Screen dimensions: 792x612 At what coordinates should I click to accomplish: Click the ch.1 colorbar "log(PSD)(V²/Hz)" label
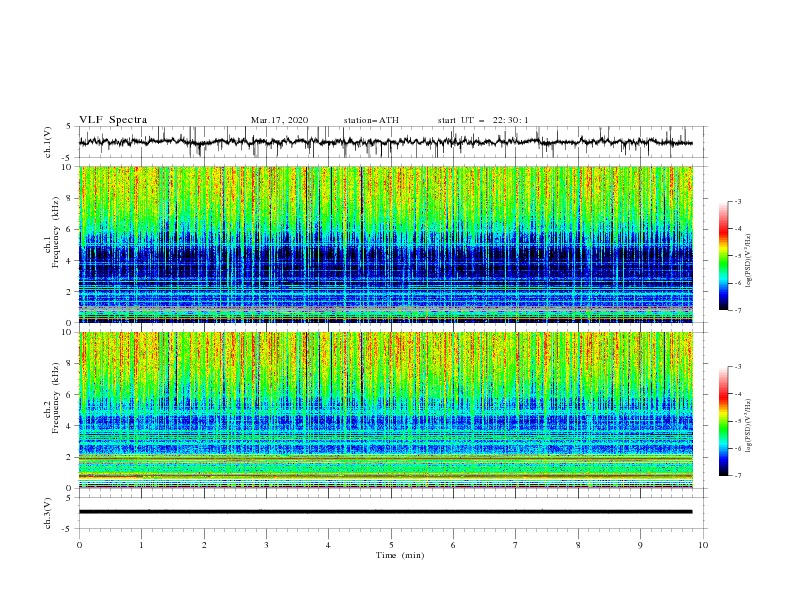tap(749, 261)
